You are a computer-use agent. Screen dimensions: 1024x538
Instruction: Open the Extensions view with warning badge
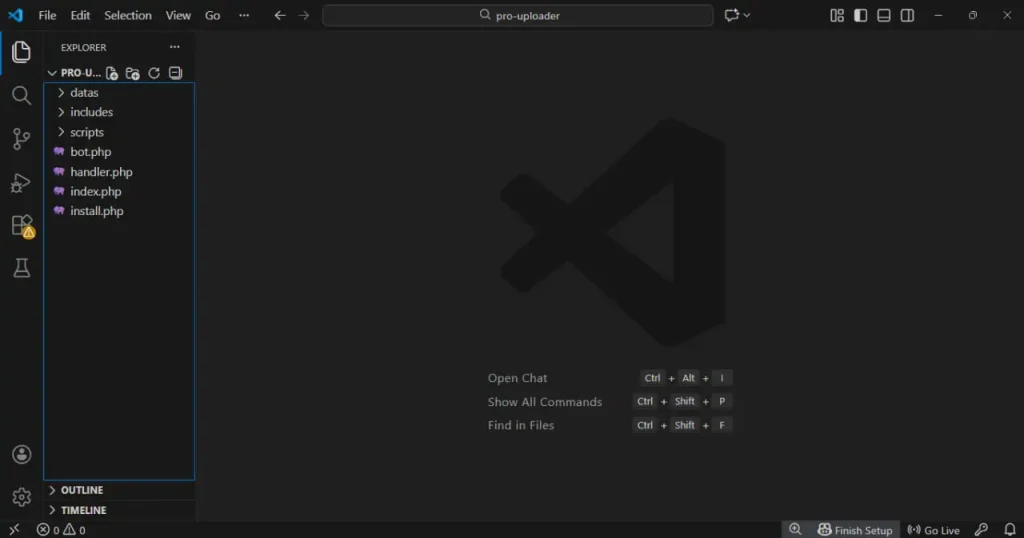click(x=22, y=226)
